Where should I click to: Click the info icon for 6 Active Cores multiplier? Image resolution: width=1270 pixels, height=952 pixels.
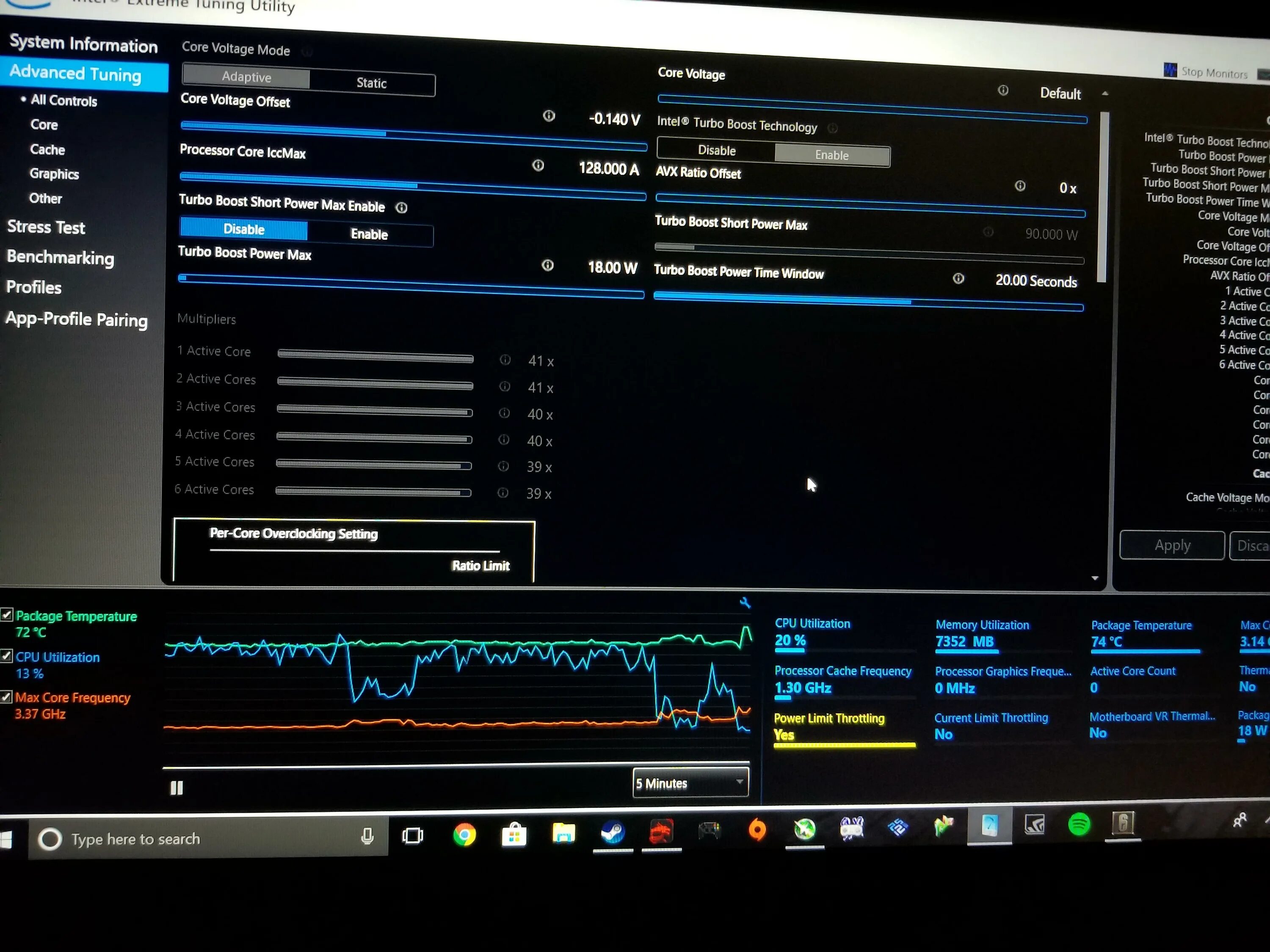(x=503, y=493)
